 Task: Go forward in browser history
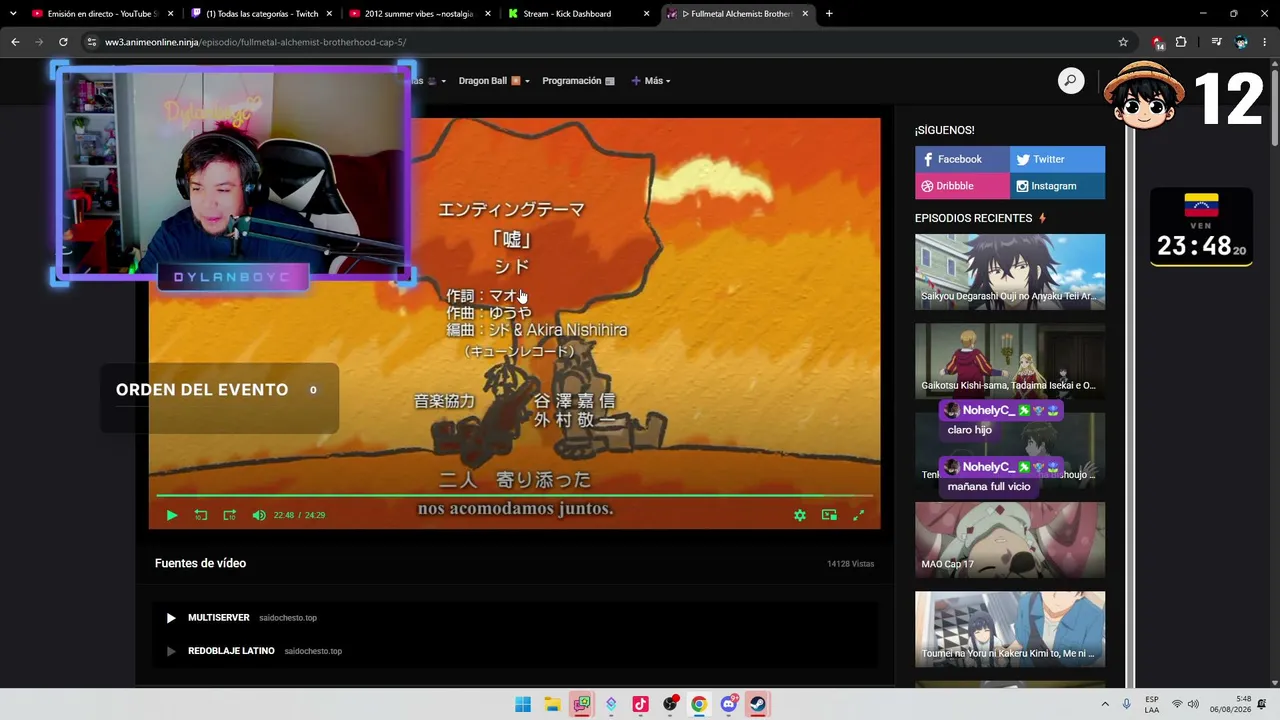point(39,42)
